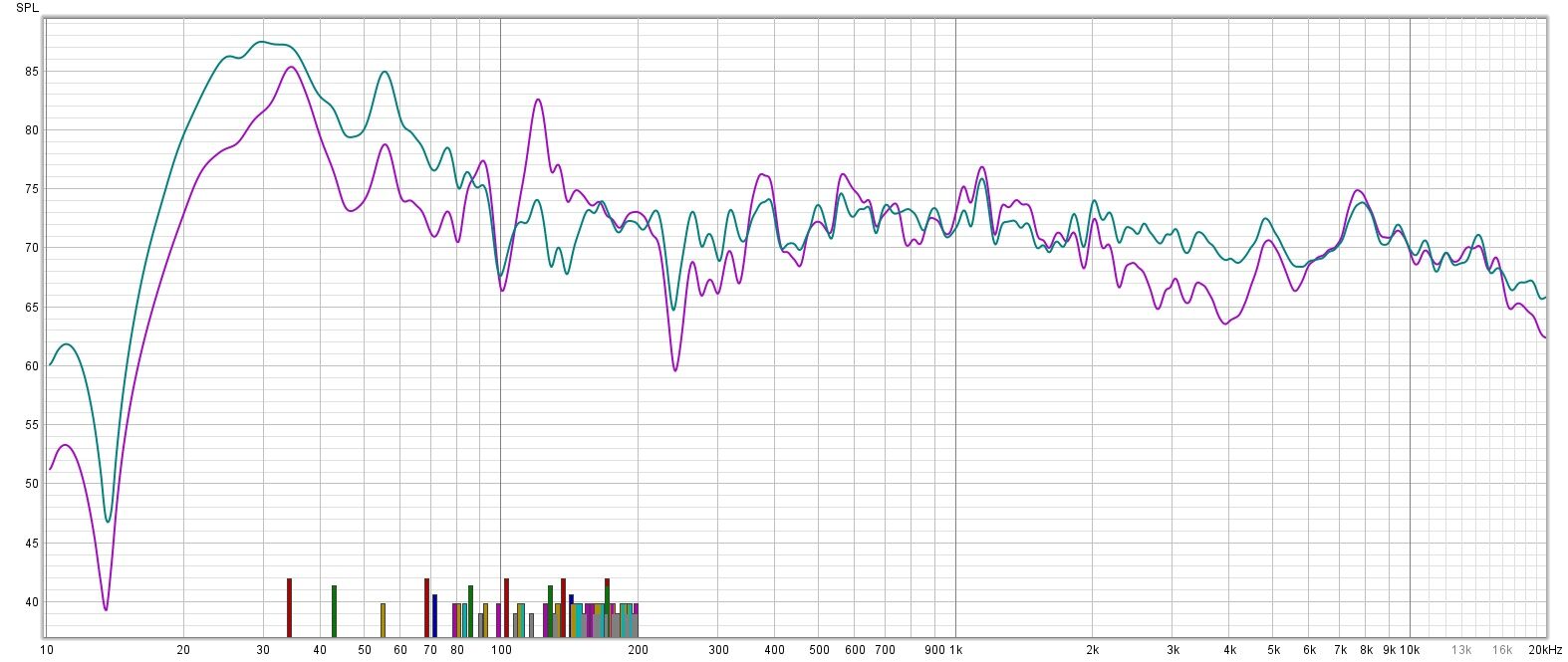
Task: Select the 16k frequency axis label
Action: click(1502, 650)
